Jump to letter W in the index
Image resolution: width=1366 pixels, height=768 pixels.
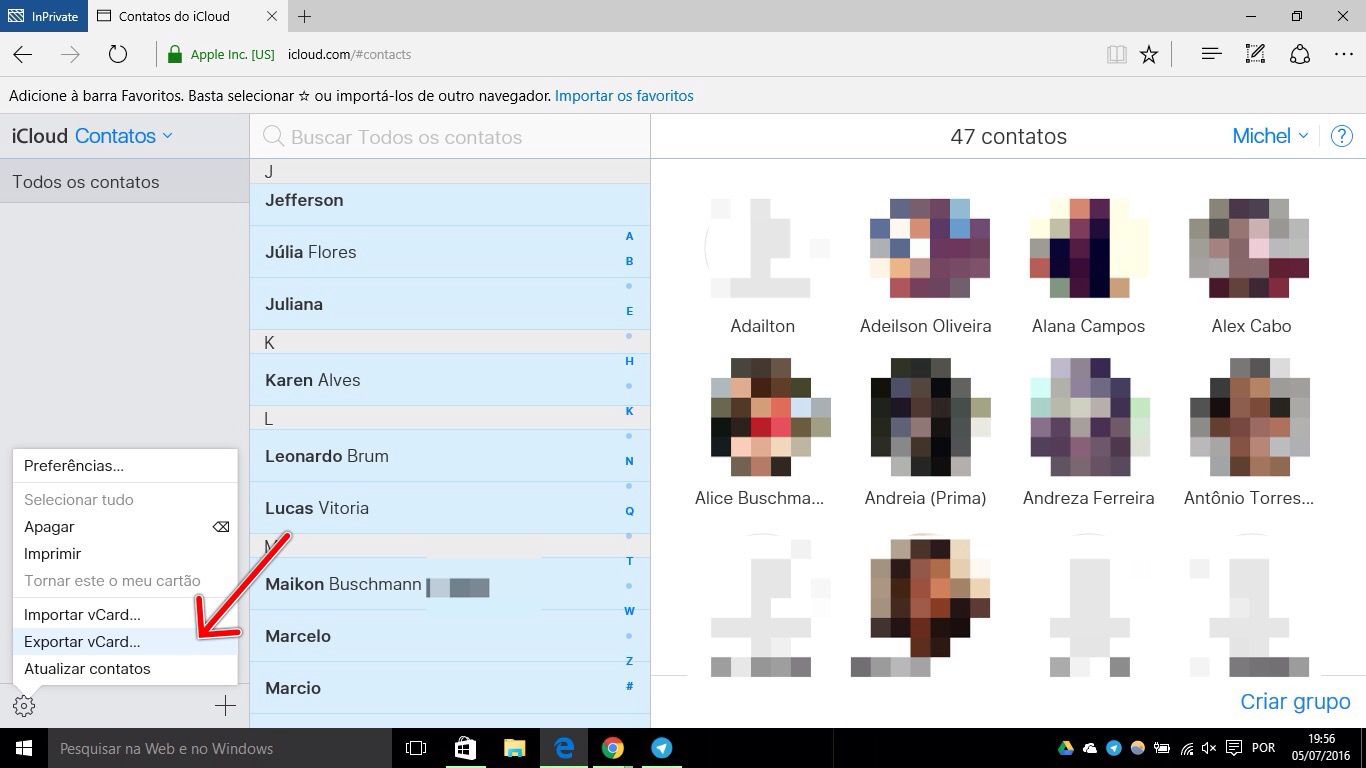pos(629,611)
